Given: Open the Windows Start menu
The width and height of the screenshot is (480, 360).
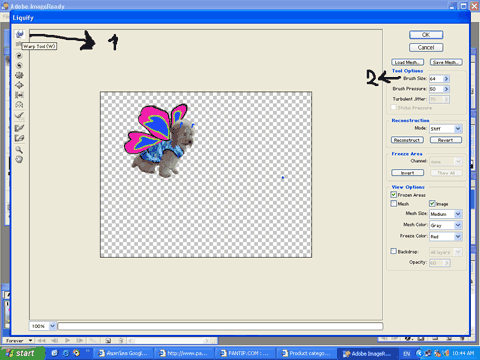Looking at the screenshot, I should (x=22, y=353).
